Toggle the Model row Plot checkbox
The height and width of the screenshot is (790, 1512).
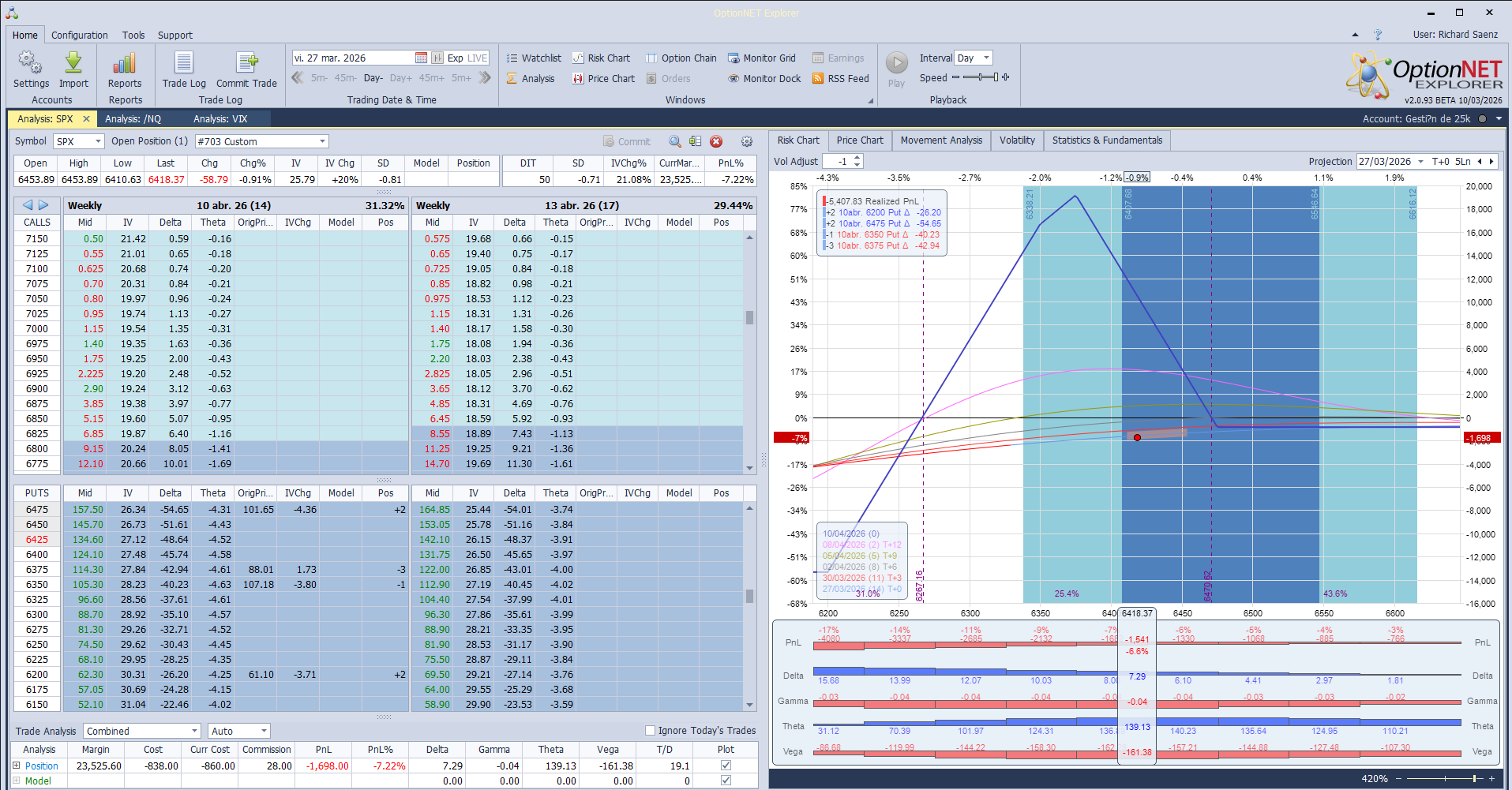click(726, 781)
